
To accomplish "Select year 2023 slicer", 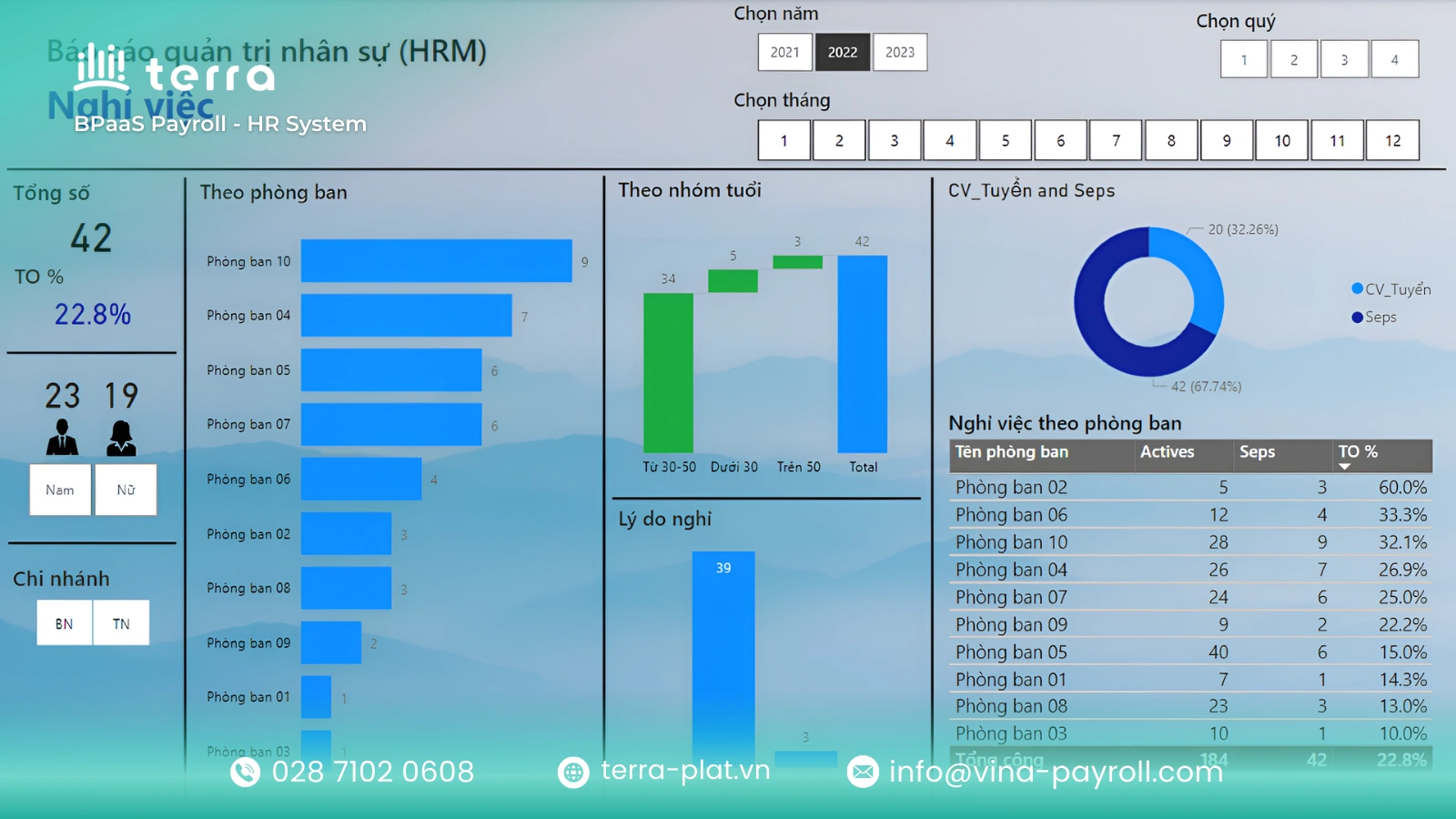I will pos(900,52).
